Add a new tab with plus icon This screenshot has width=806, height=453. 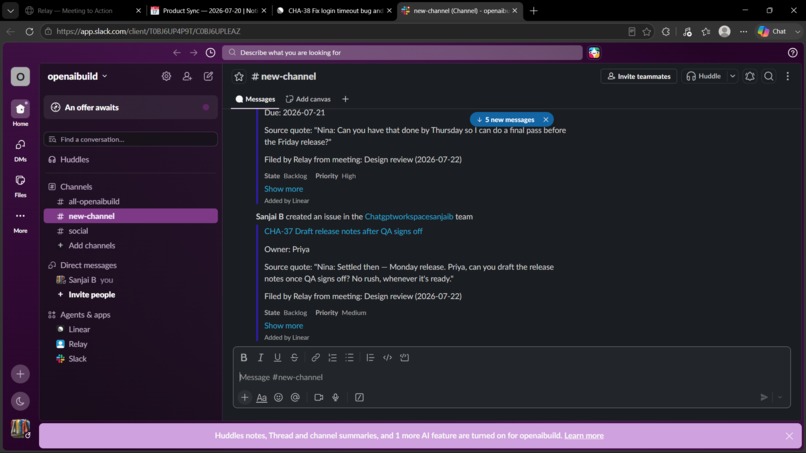(x=345, y=99)
